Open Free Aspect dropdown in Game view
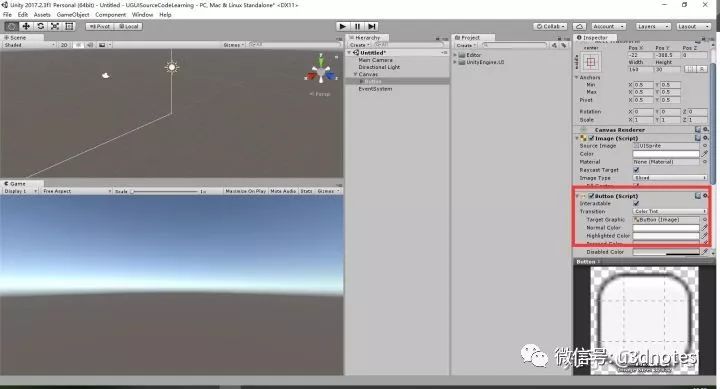Viewport: 720px width, 389px height. pyautogui.click(x=77, y=191)
